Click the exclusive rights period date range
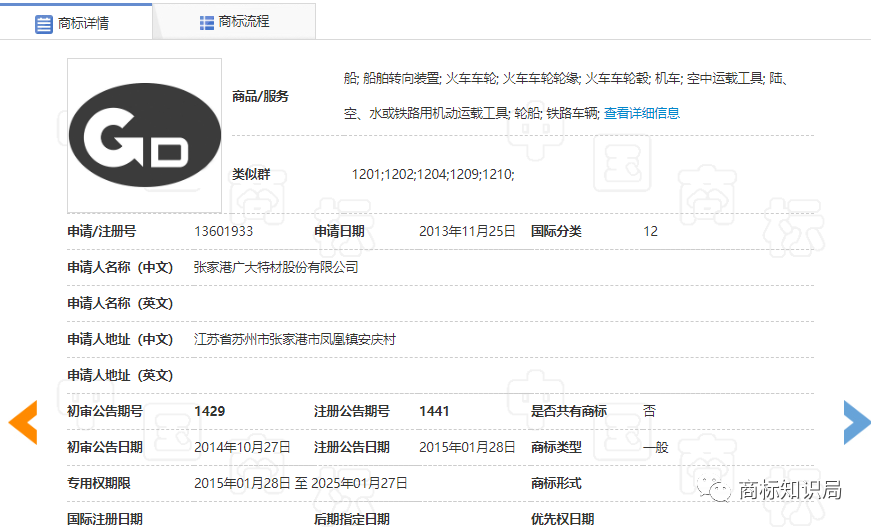The image size is (871, 528). [300, 483]
